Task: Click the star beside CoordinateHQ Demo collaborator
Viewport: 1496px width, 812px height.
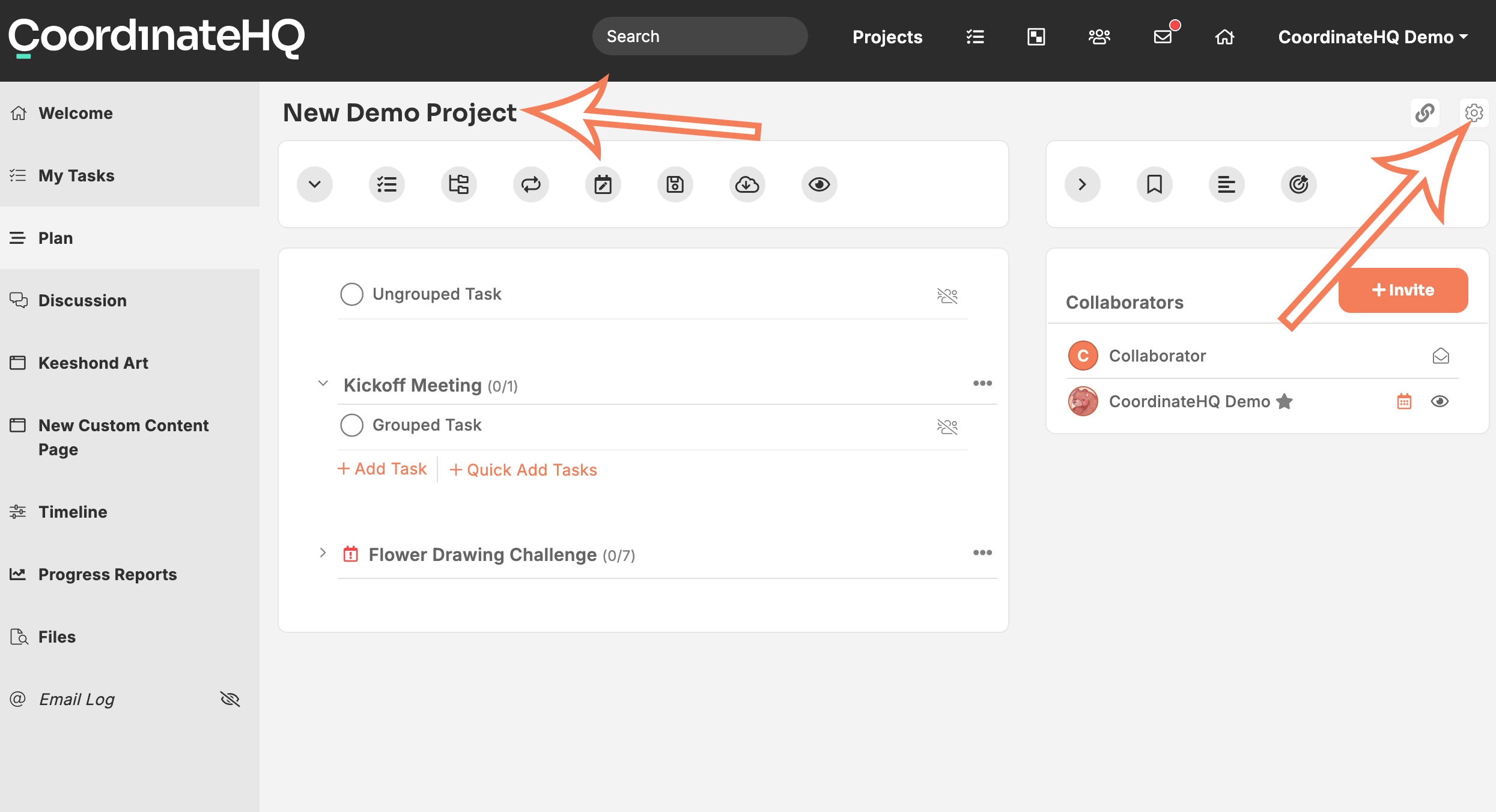Action: click(1285, 401)
